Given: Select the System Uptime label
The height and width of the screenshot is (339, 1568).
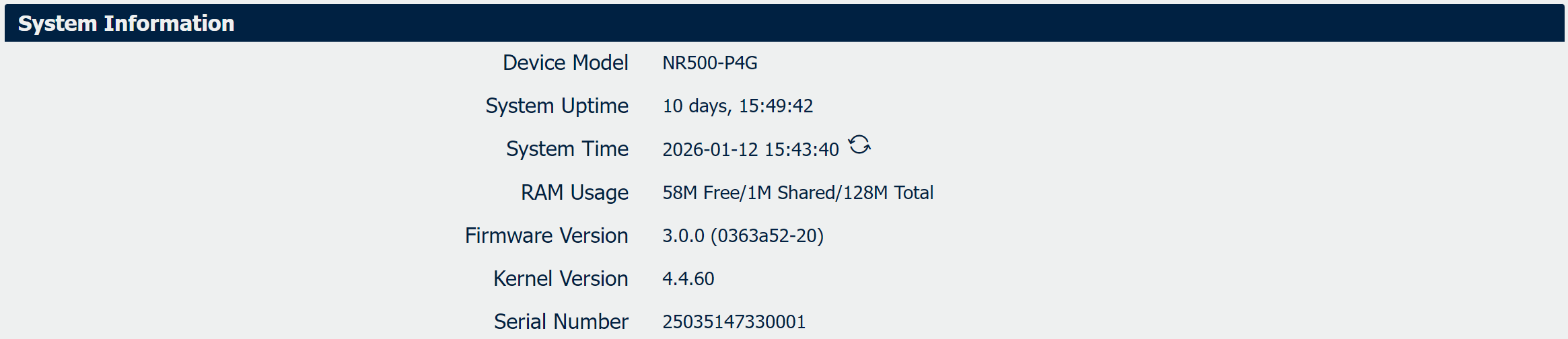Looking at the screenshot, I should 557,106.
